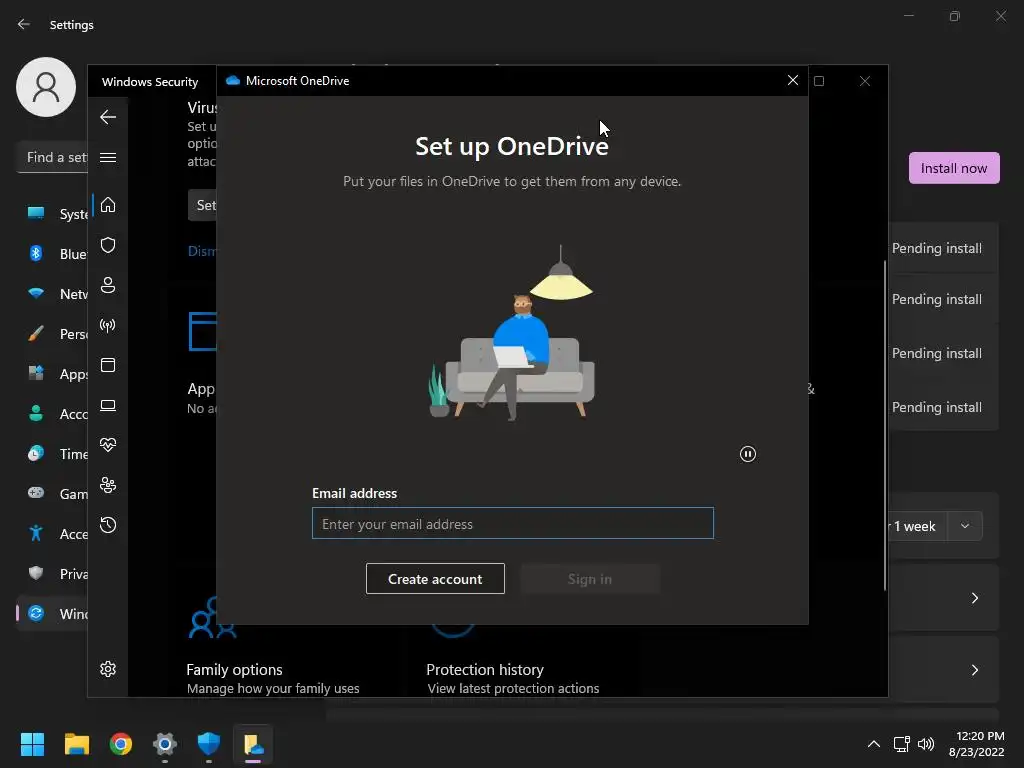Viewport: 1024px width, 768px height.
Task: Open network status tray icon
Action: point(902,744)
